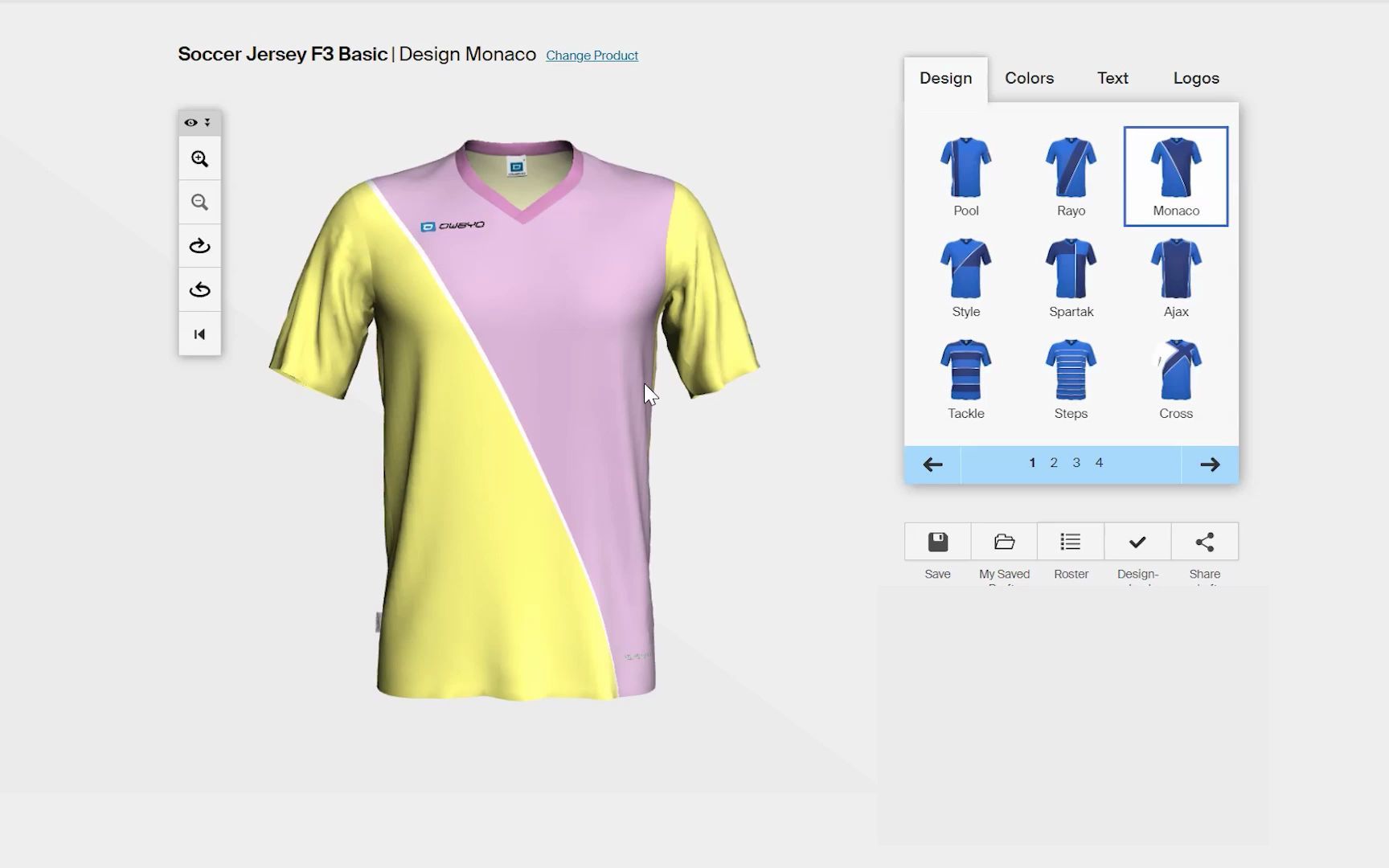
Task: Go to design page 4
Action: [1099, 463]
